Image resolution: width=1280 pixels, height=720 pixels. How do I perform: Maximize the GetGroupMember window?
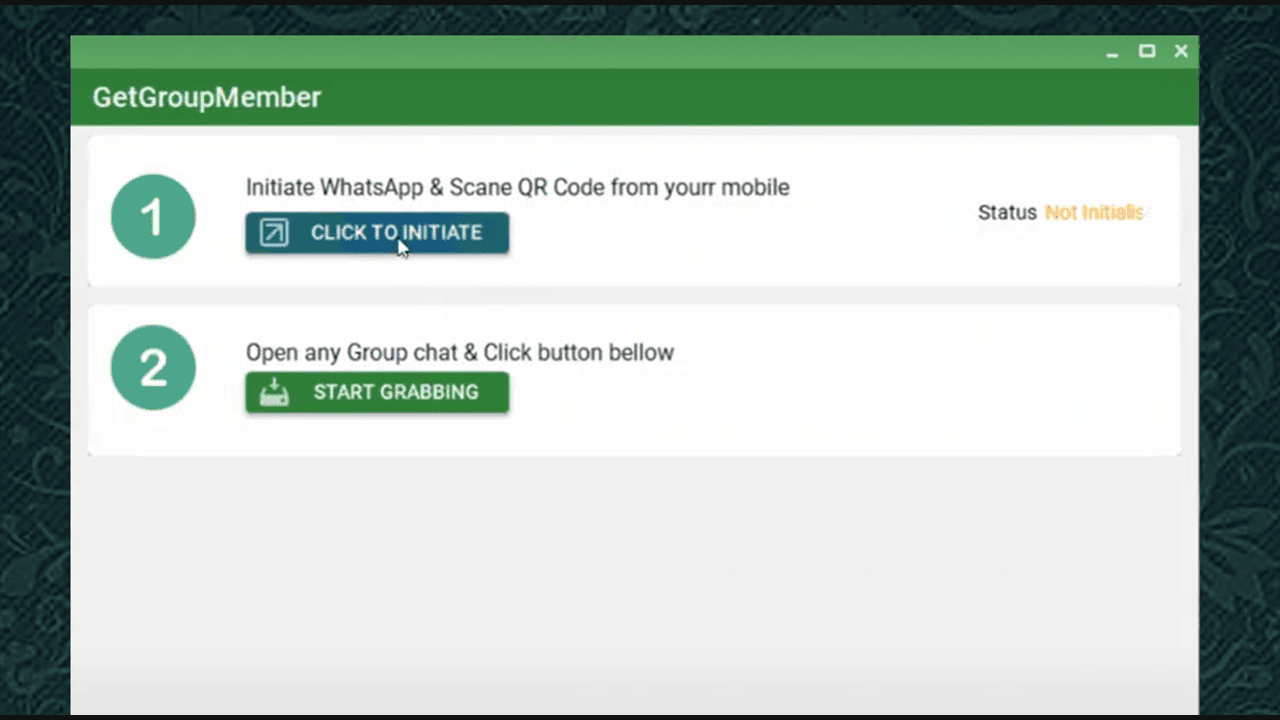[1147, 51]
